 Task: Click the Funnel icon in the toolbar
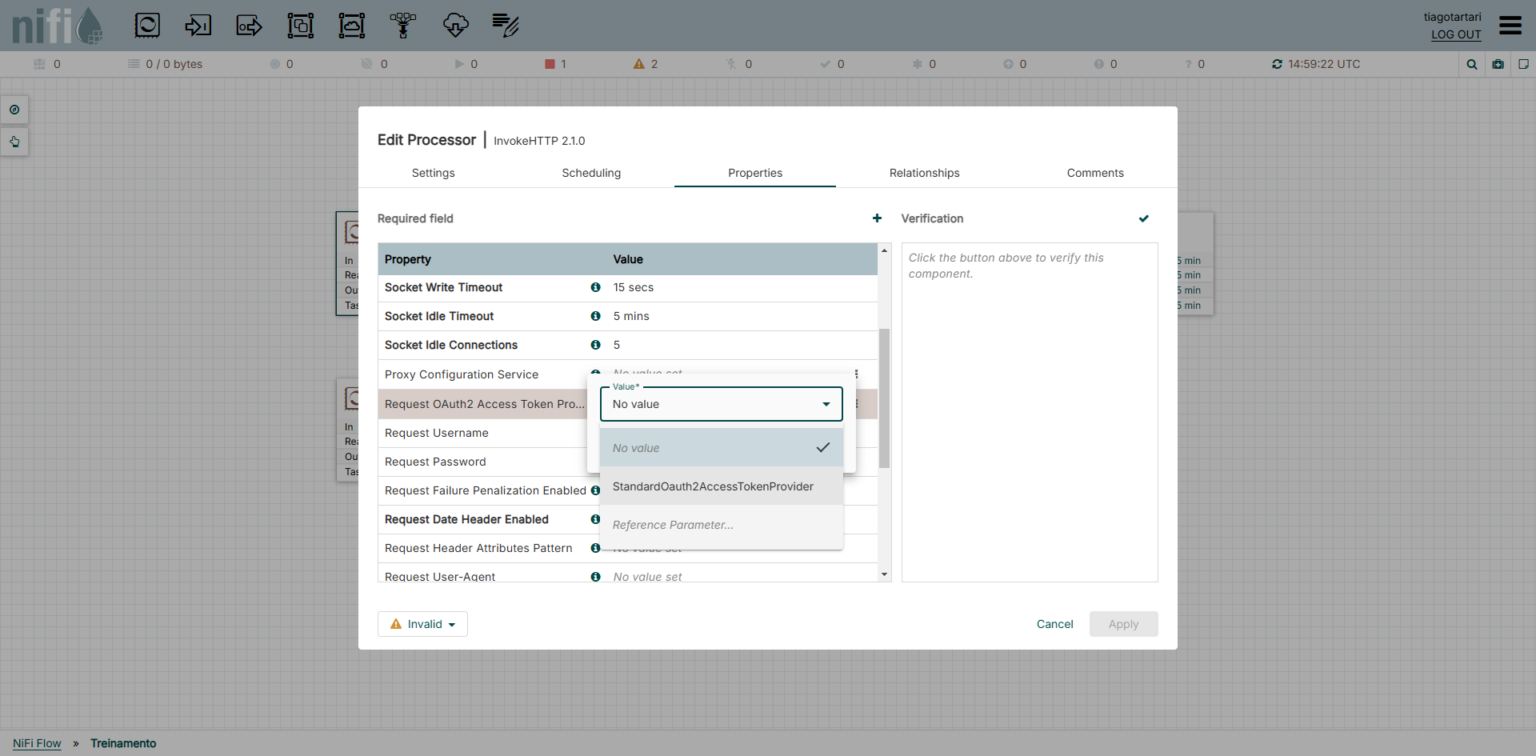pyautogui.click(x=403, y=25)
